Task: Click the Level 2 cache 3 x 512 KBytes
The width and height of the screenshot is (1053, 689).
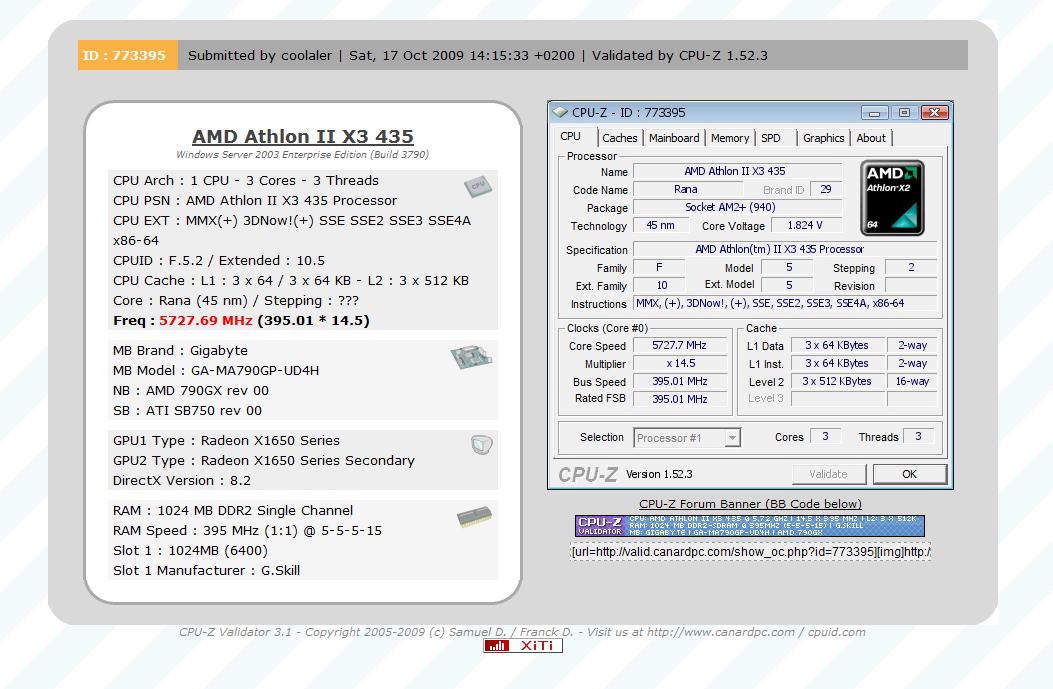Action: click(x=837, y=381)
